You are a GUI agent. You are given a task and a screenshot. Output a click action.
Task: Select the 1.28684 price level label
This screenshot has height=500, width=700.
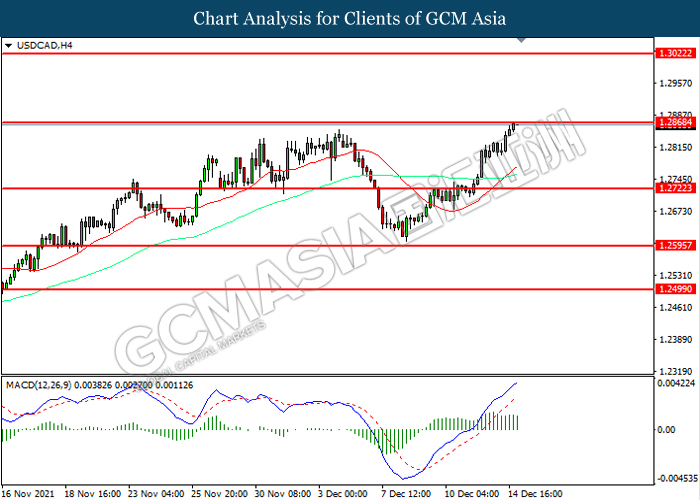[675, 122]
